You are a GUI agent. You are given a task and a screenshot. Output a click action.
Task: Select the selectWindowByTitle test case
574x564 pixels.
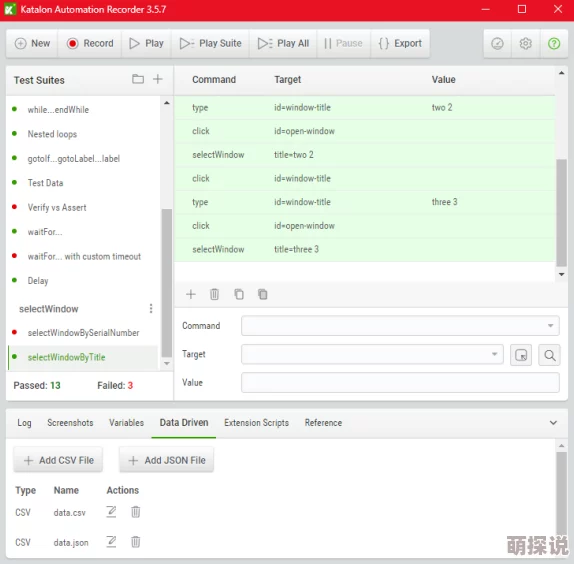(x=83, y=357)
